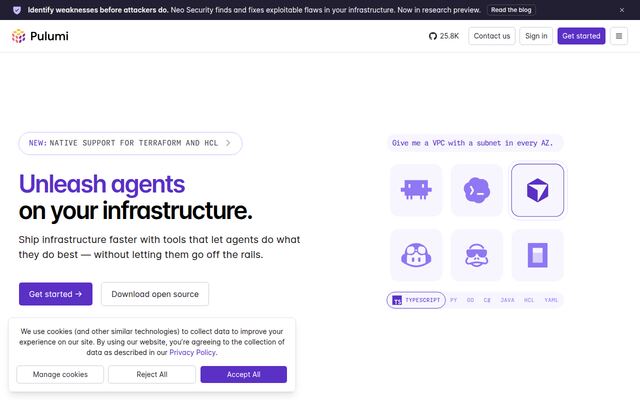Click the Manage cookies button
Screen dimensions: 640x400
[60, 374]
